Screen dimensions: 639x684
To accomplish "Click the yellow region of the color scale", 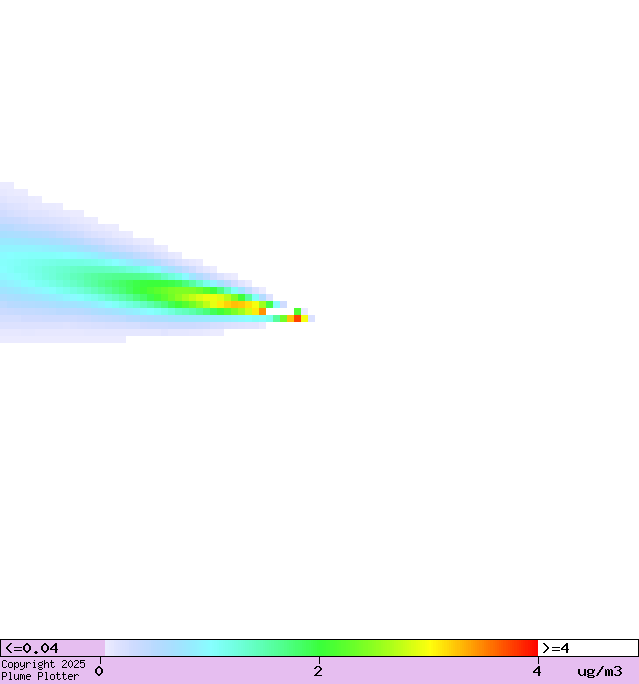I will click(x=430, y=648).
